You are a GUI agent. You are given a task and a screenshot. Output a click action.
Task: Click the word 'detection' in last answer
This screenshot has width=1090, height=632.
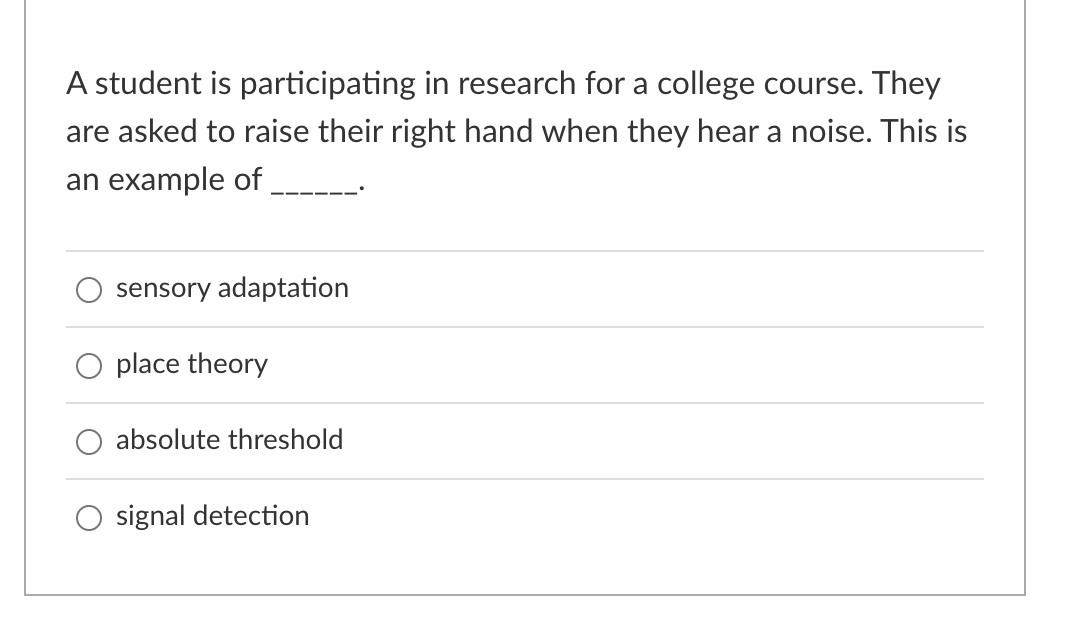pos(251,516)
